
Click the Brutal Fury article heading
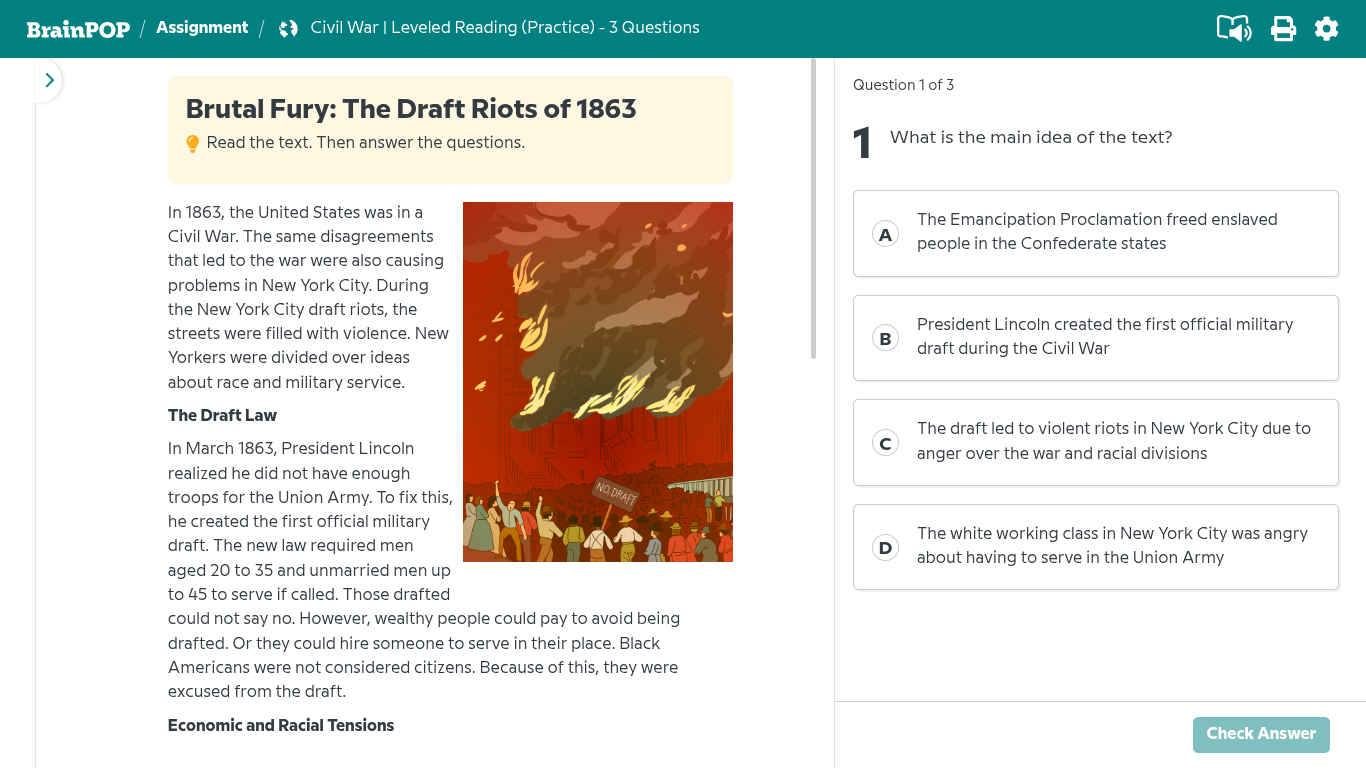pyautogui.click(x=411, y=109)
